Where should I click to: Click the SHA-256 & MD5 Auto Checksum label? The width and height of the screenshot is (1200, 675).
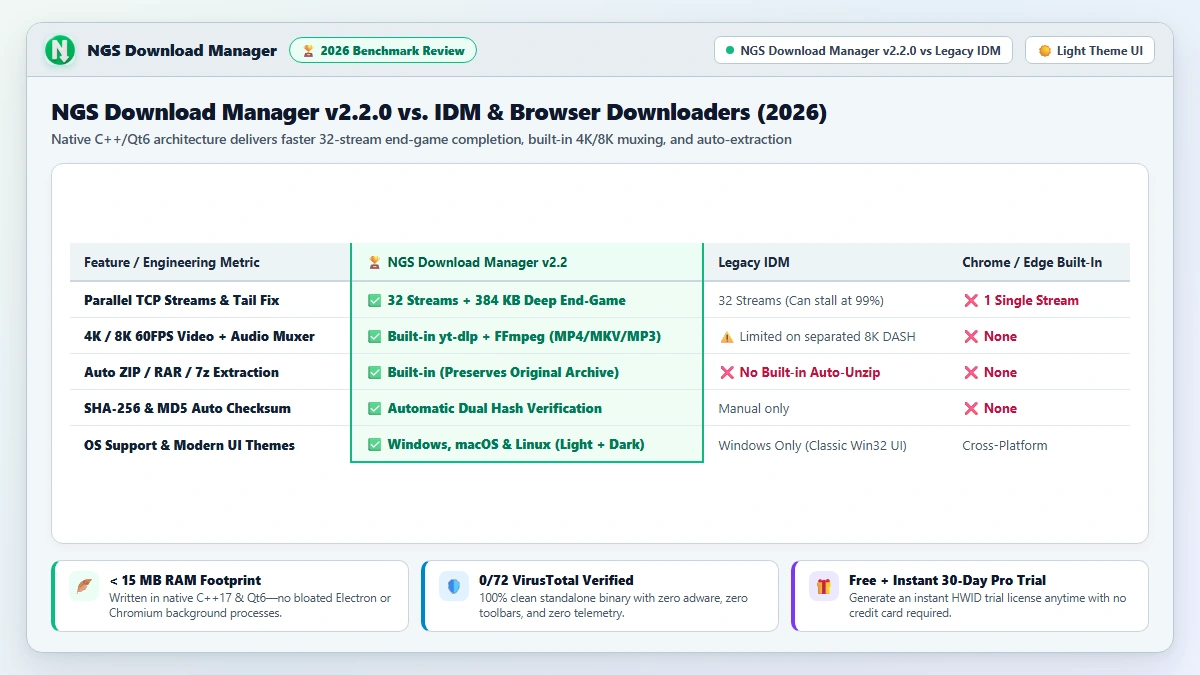187,408
